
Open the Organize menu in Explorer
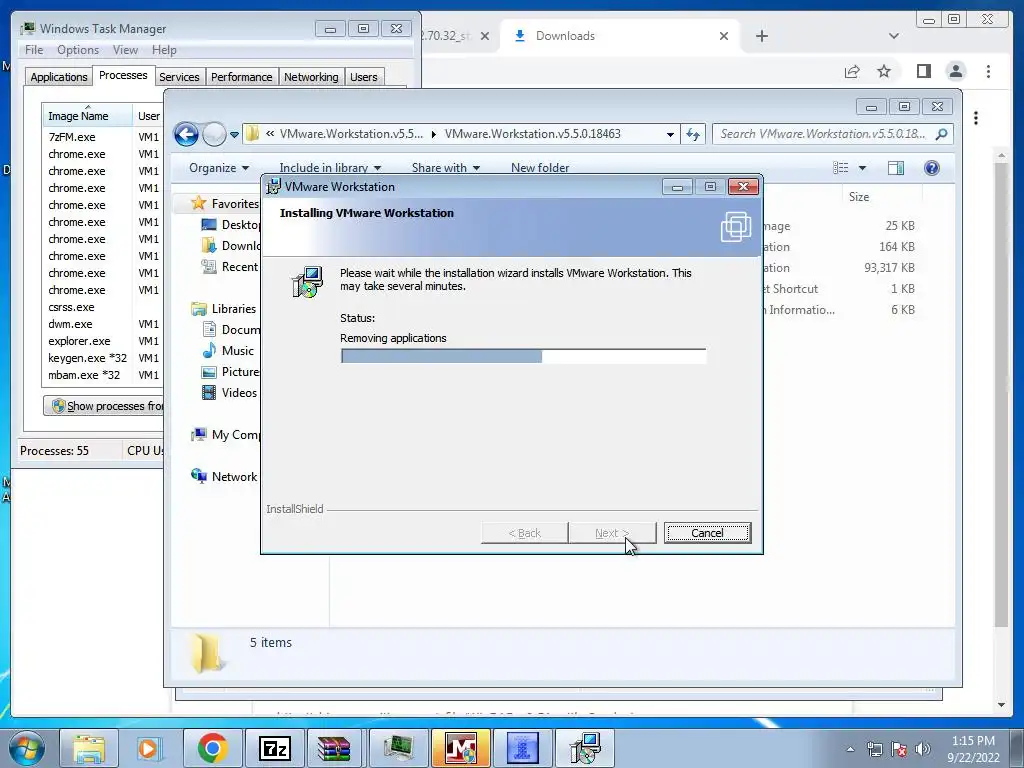pyautogui.click(x=219, y=168)
